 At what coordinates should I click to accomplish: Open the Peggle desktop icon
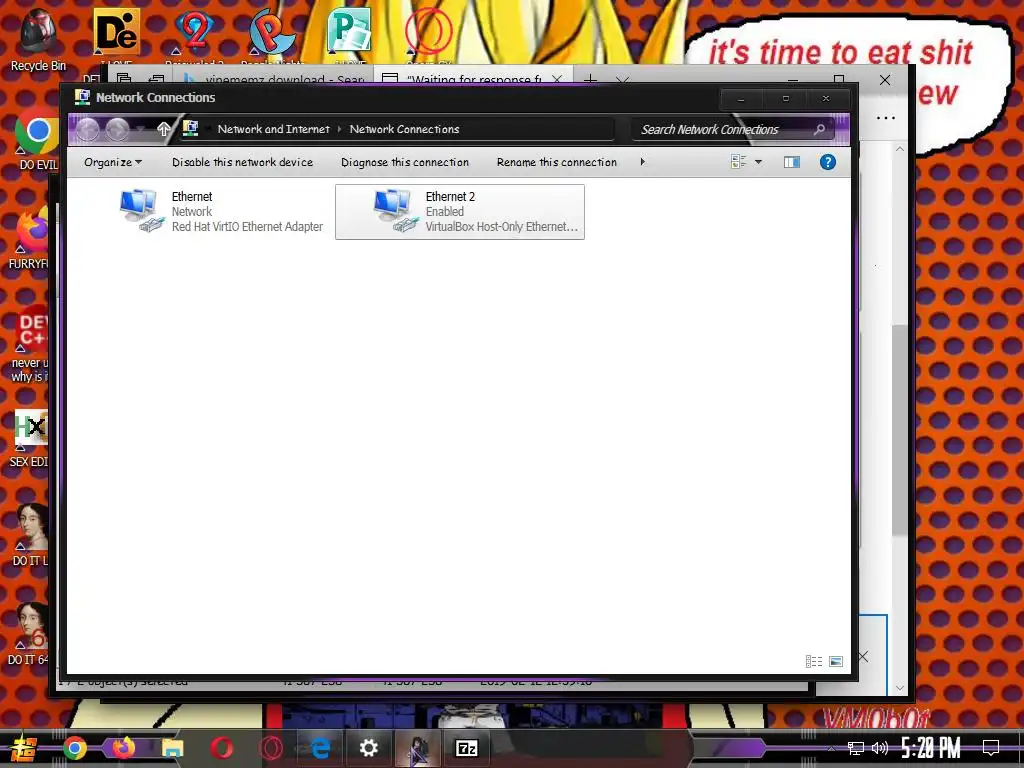[x=272, y=33]
